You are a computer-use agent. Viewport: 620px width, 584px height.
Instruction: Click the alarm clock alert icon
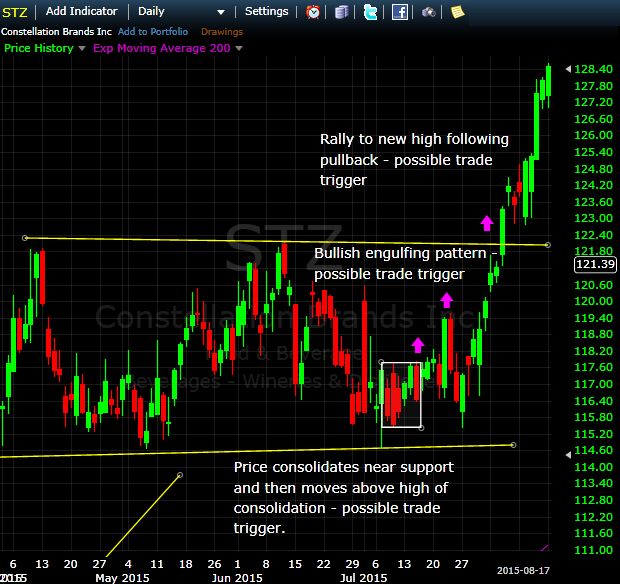click(x=313, y=12)
